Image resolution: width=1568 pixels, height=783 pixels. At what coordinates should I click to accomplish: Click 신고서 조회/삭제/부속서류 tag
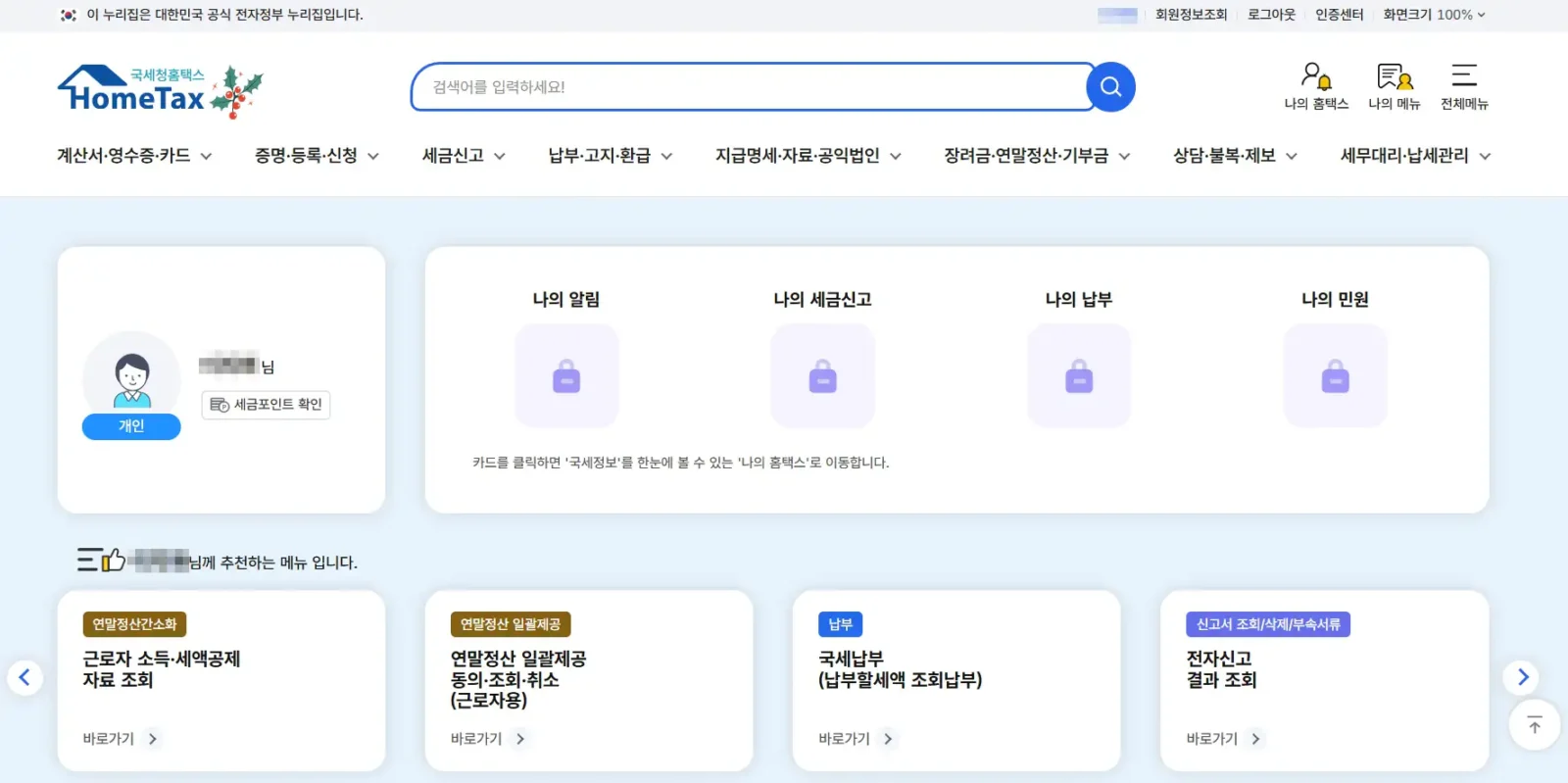[1268, 624]
